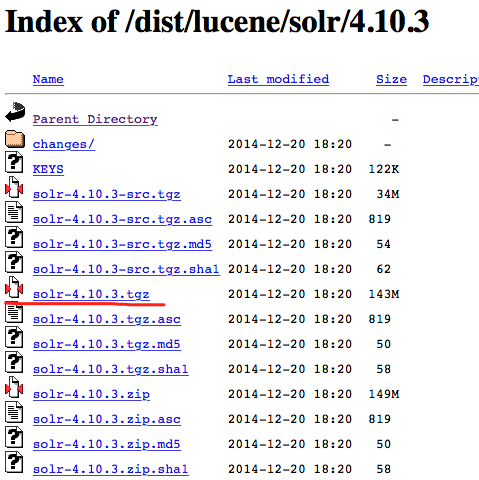Click the text-file icon beside solr-4.10.3-src.tgz.asc
479x480 pixels.
pyautogui.click(x=14, y=212)
